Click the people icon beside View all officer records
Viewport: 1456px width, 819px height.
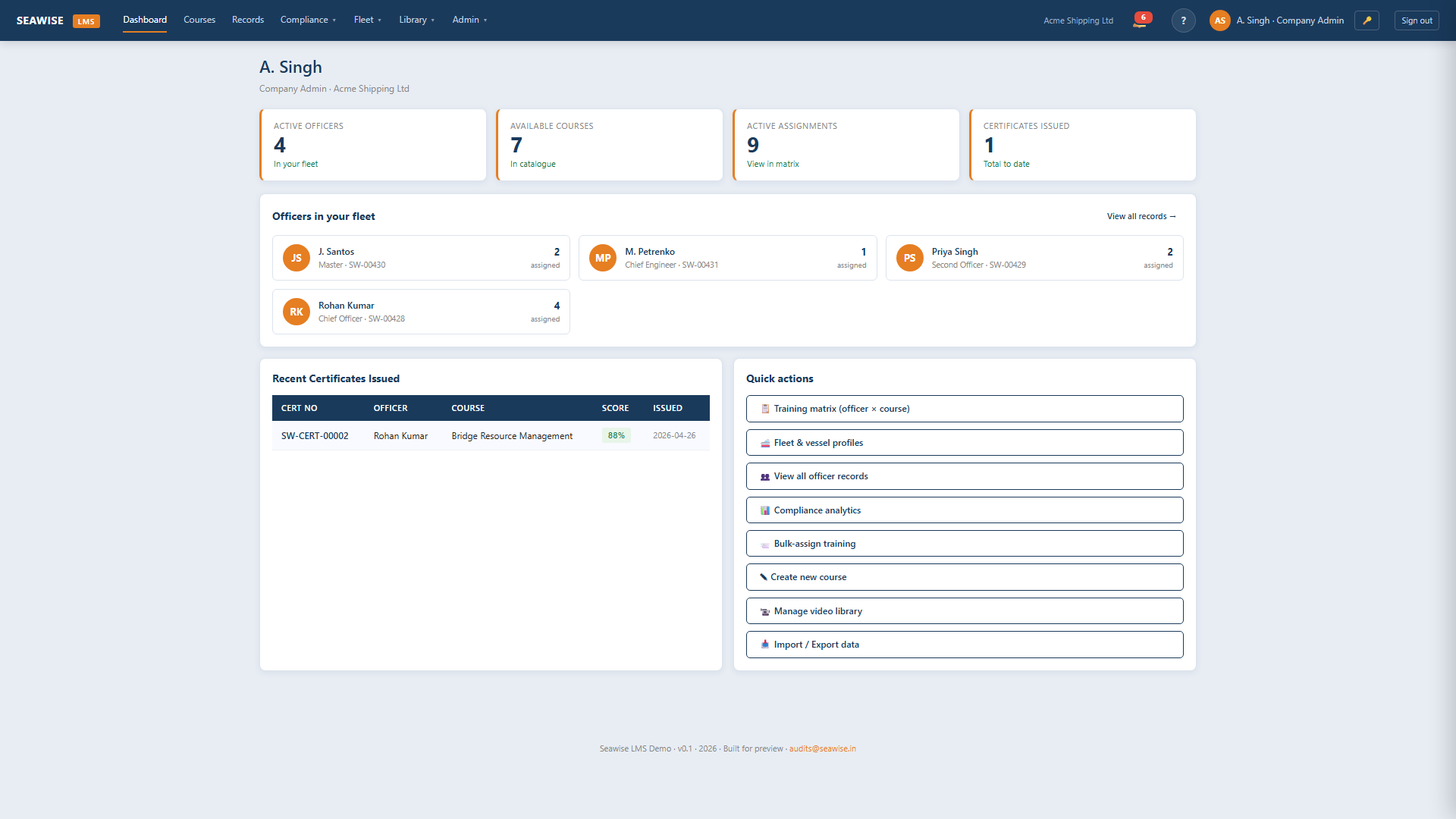pos(765,476)
